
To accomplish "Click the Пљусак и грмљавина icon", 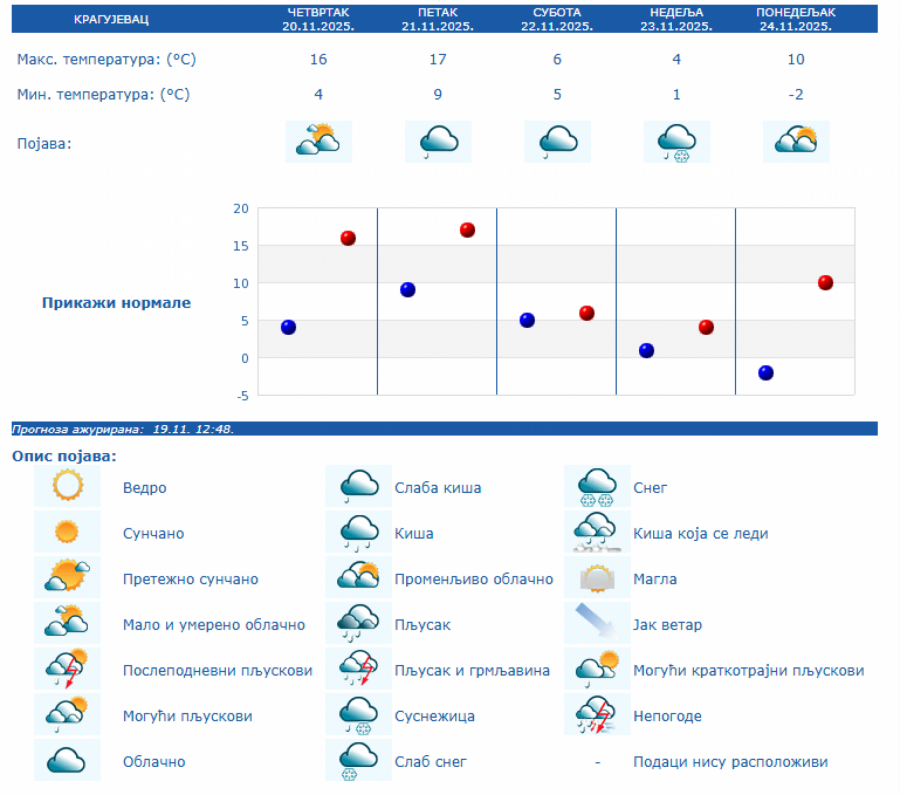I will 359,669.
